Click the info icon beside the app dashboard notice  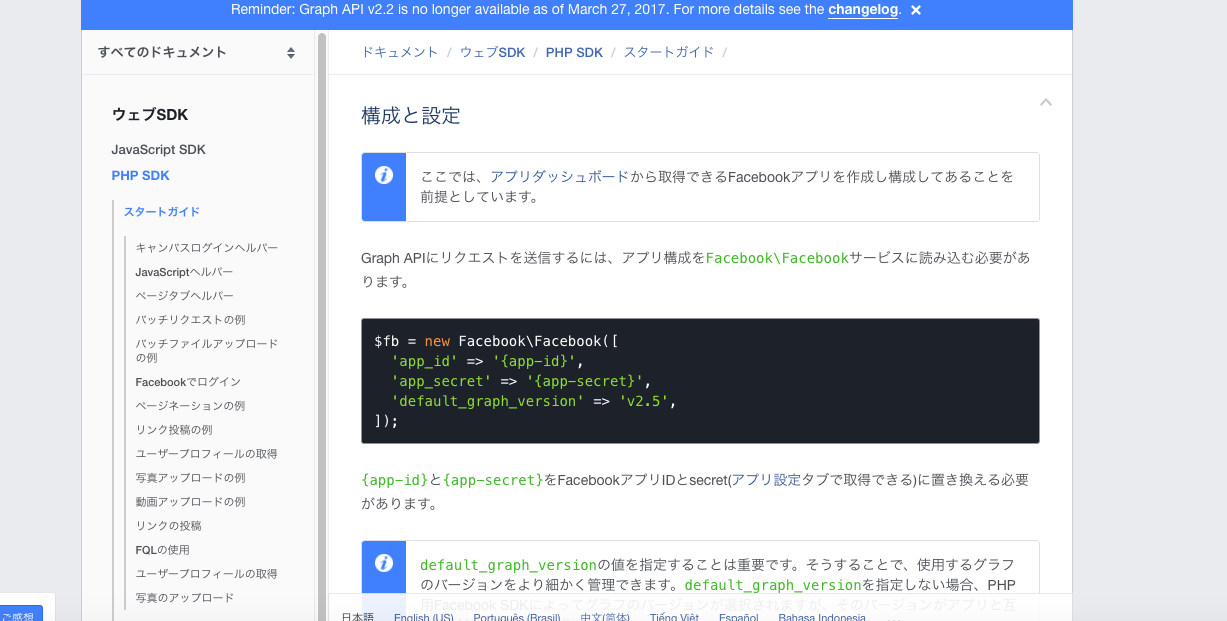point(384,175)
